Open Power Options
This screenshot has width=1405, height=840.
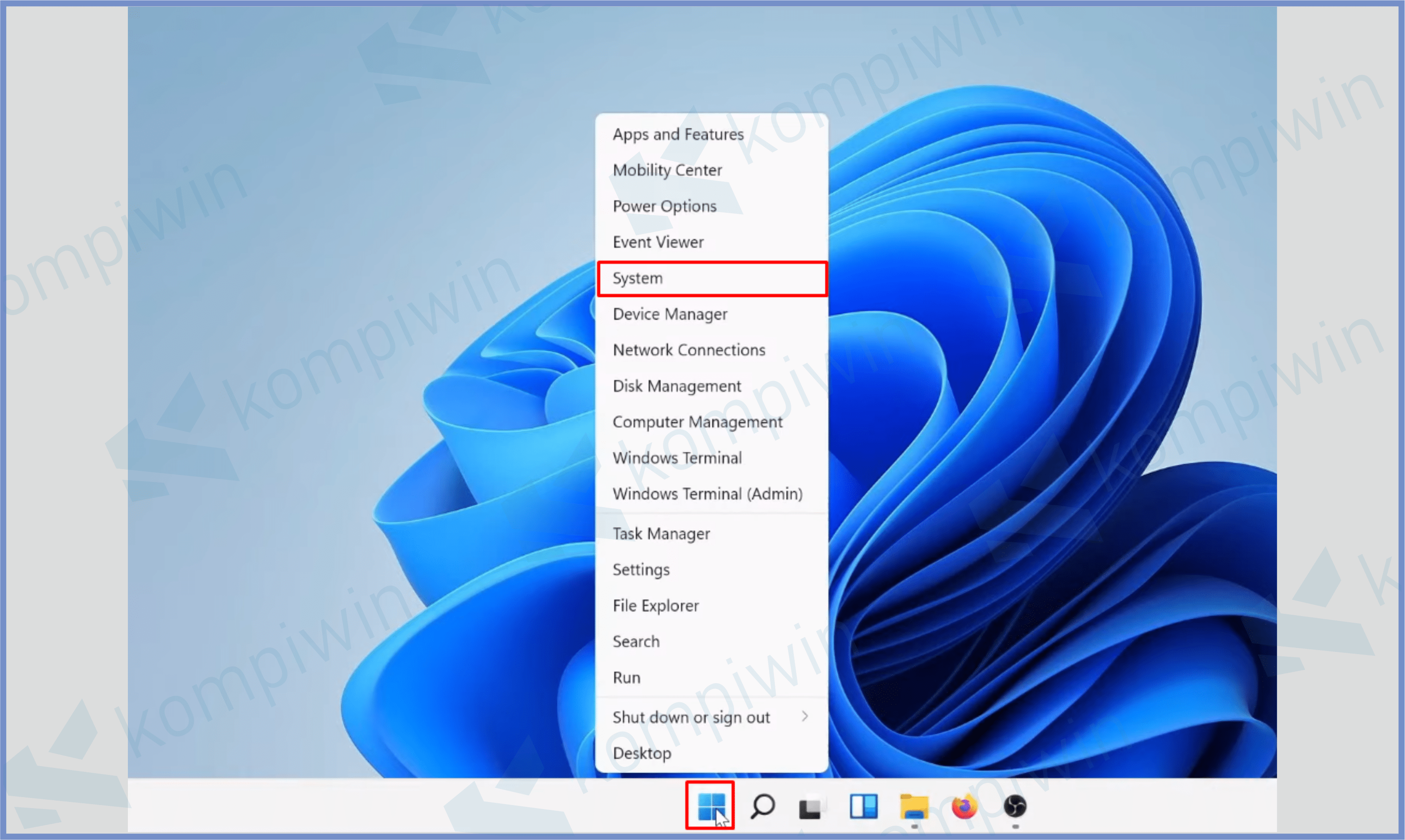point(664,206)
